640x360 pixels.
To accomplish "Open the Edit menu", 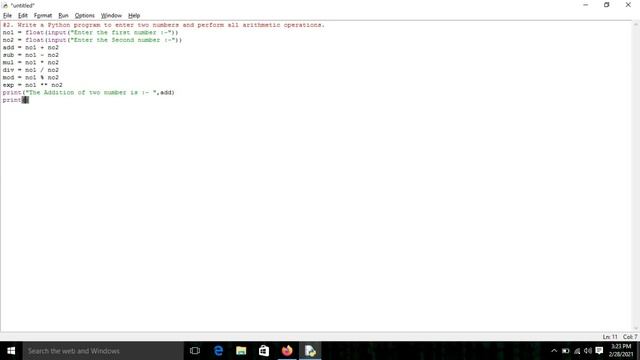I will pyautogui.click(x=23, y=16).
